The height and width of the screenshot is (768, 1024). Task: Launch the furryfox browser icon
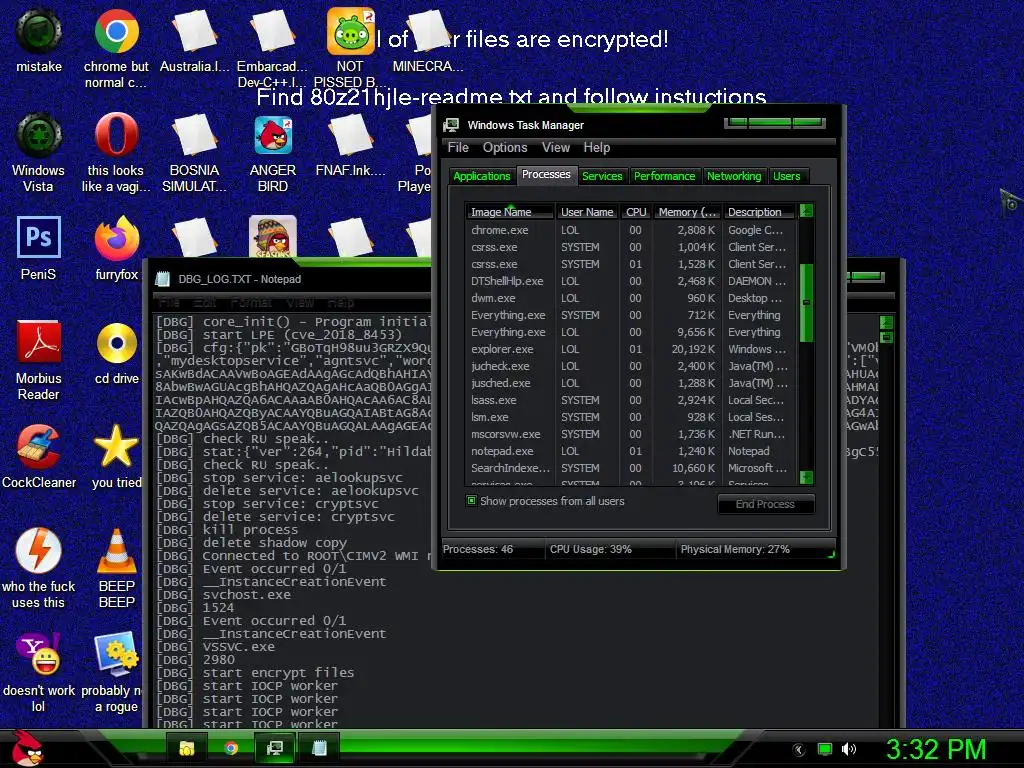click(116, 248)
